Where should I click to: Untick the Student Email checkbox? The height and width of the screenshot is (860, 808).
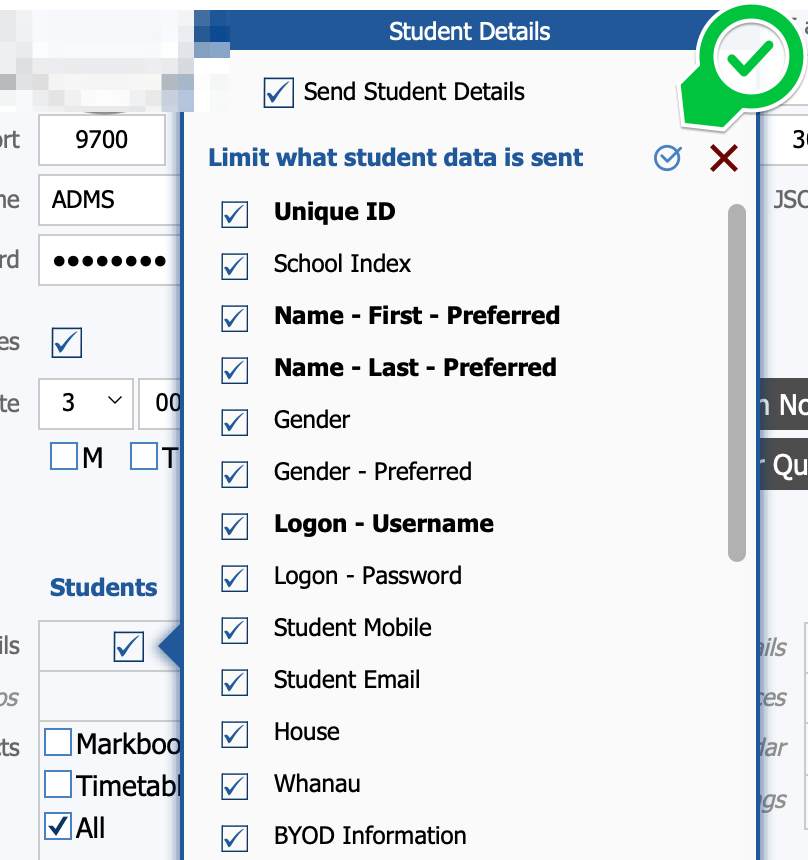(234, 681)
